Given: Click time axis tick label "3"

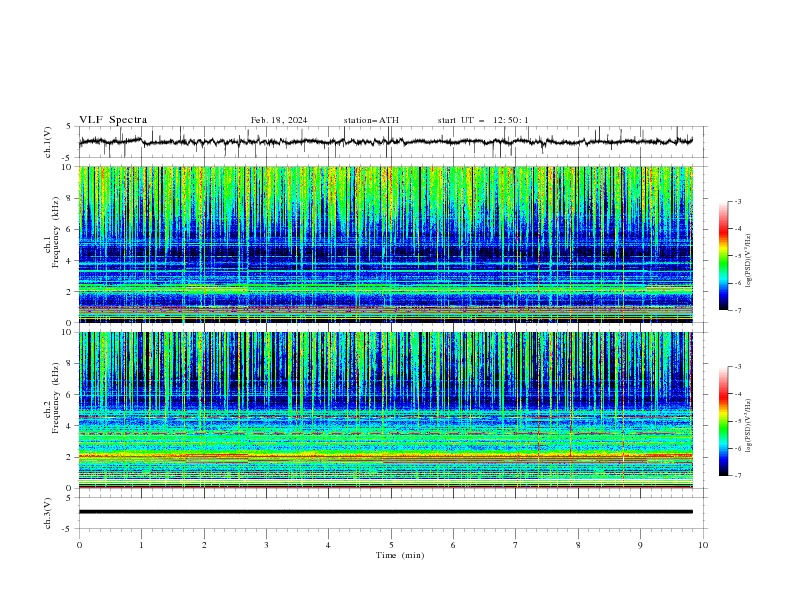Looking at the screenshot, I should point(266,545).
